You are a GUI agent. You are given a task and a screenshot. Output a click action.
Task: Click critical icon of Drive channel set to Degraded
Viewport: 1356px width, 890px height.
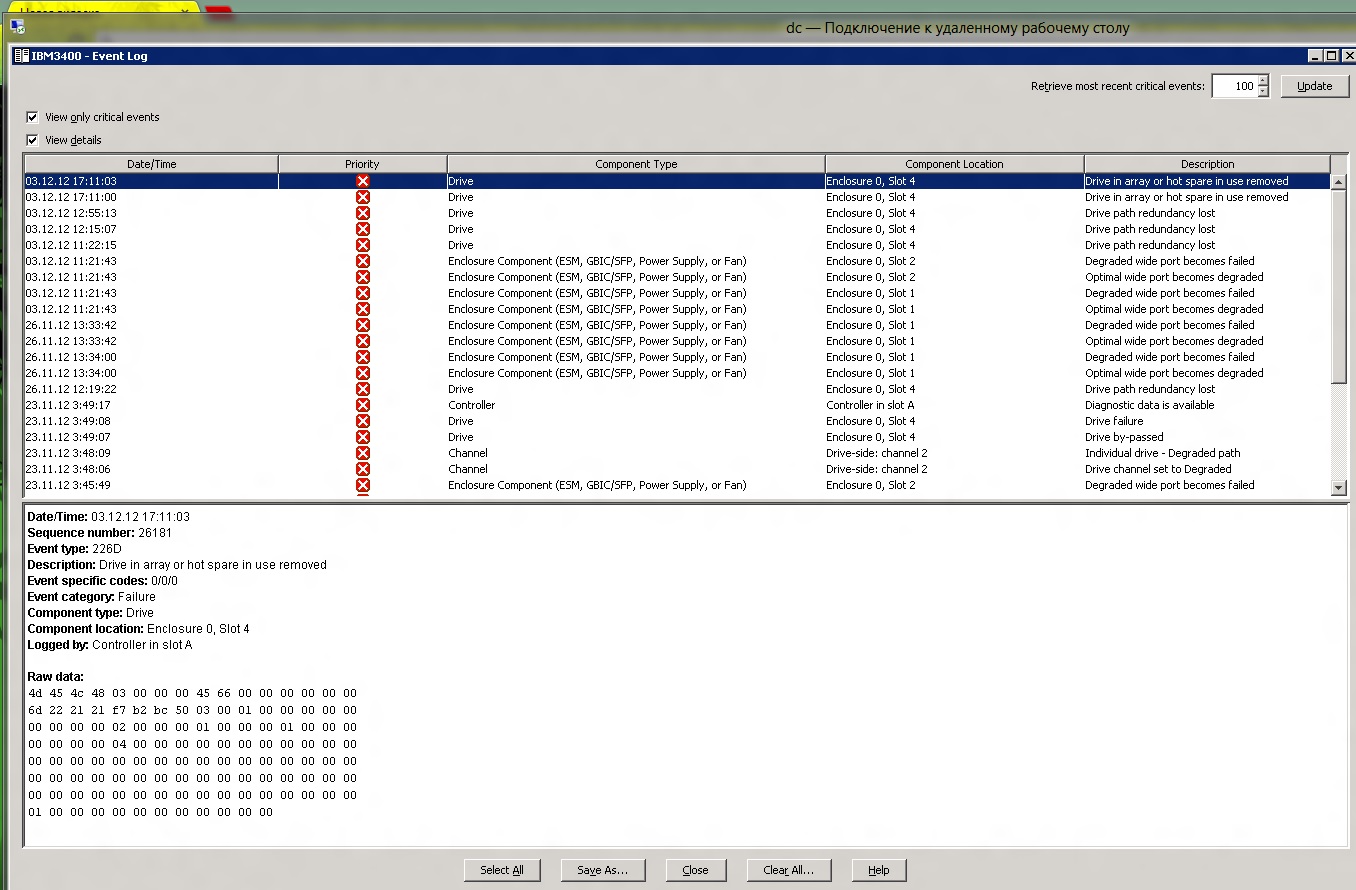coord(362,469)
